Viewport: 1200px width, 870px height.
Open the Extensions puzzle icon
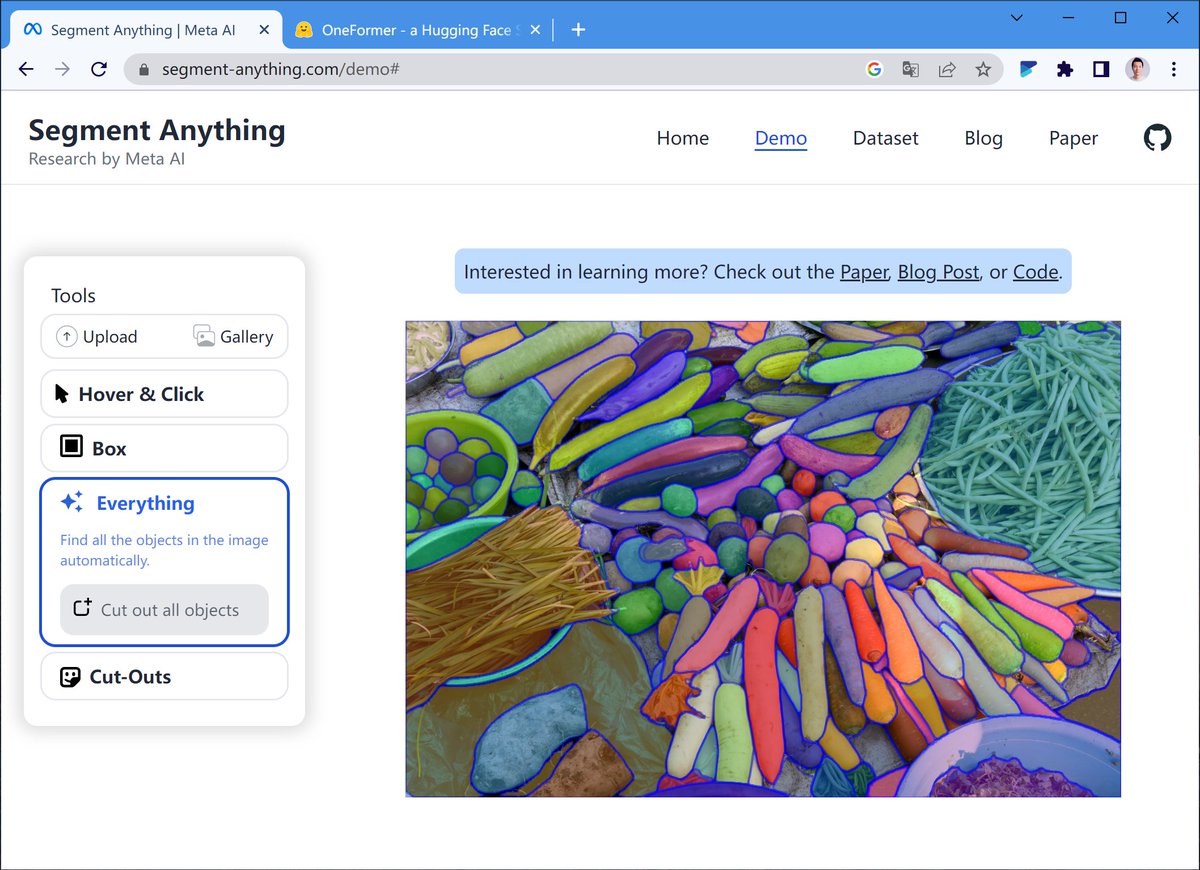click(1065, 69)
